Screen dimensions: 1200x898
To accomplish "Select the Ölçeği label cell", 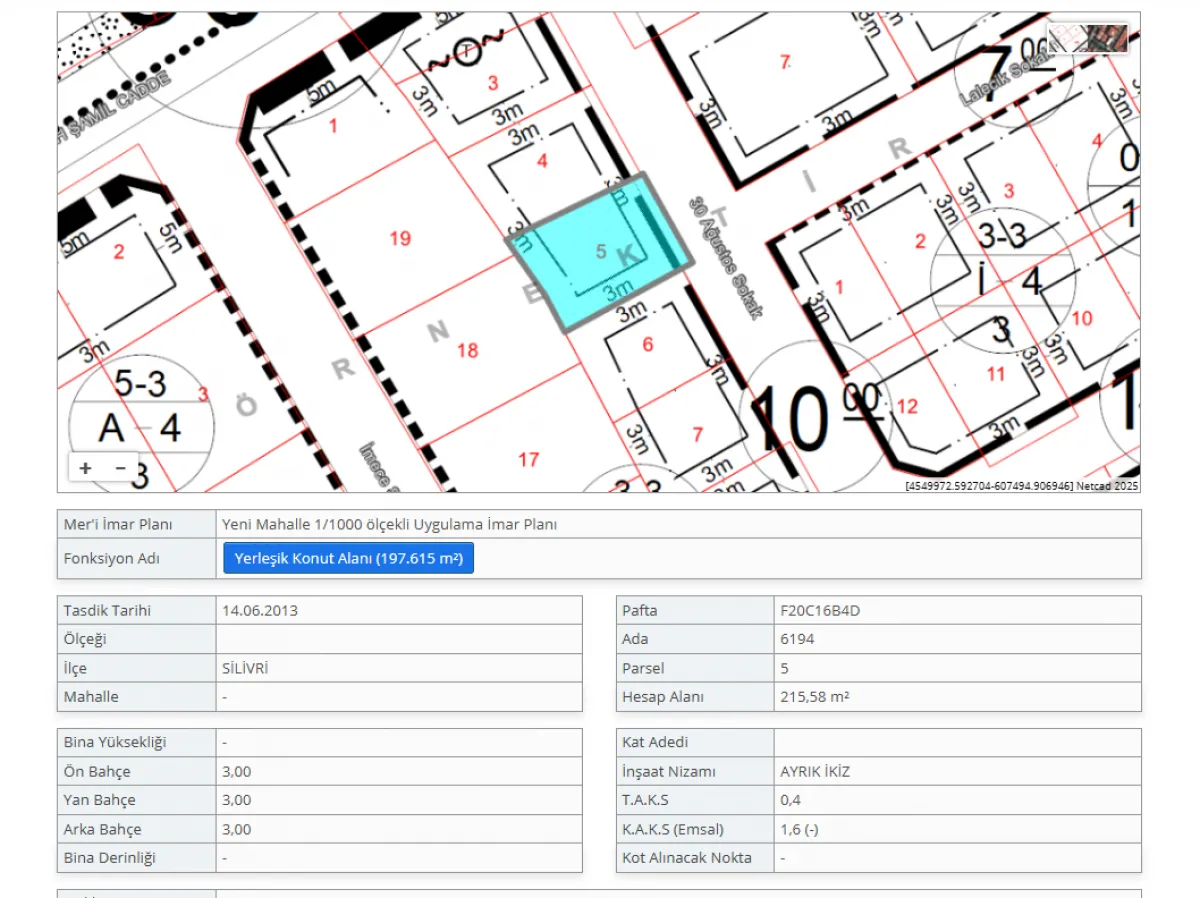I will tap(137, 639).
